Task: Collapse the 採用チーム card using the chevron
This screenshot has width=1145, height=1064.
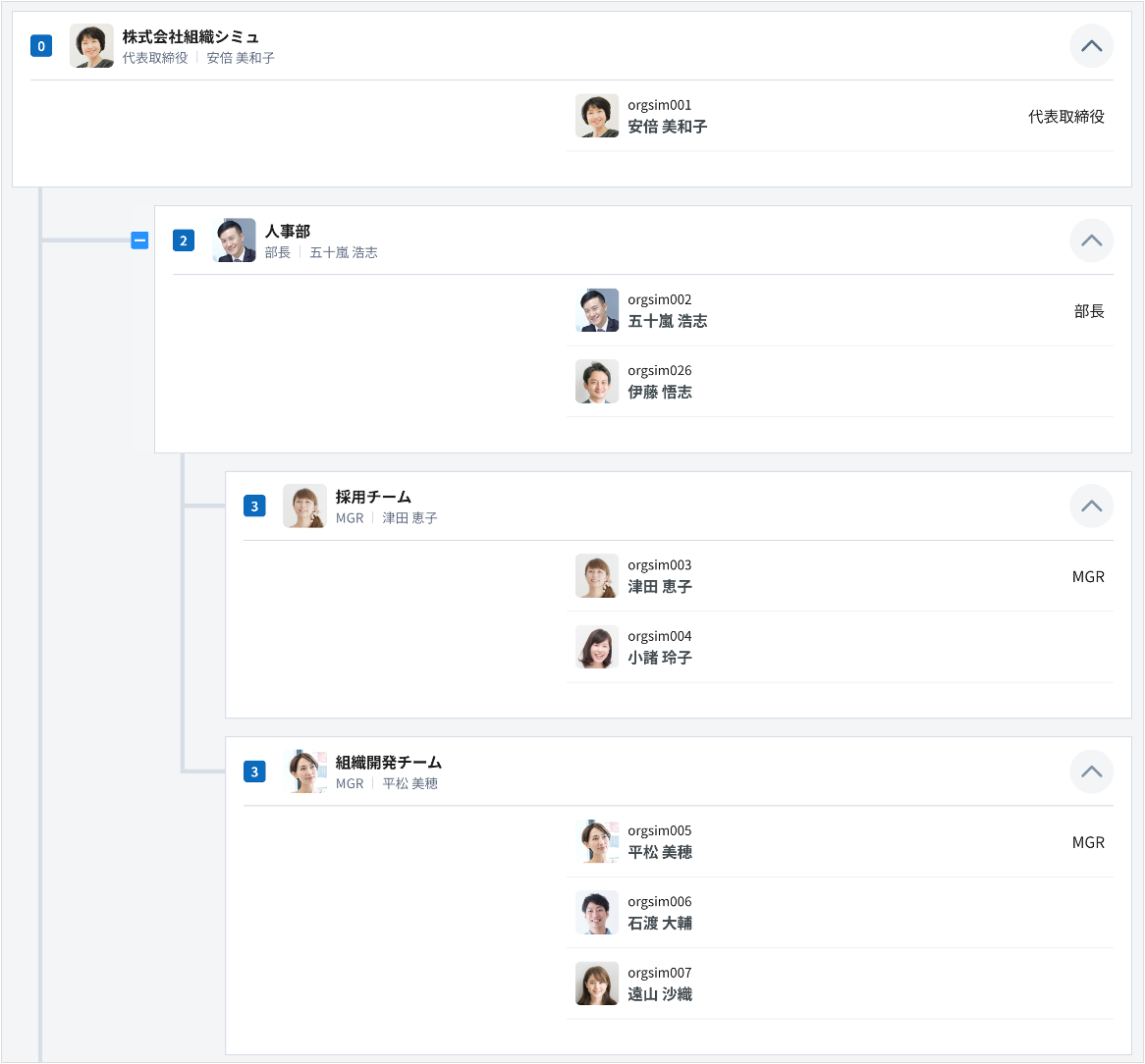Action: 1091,505
